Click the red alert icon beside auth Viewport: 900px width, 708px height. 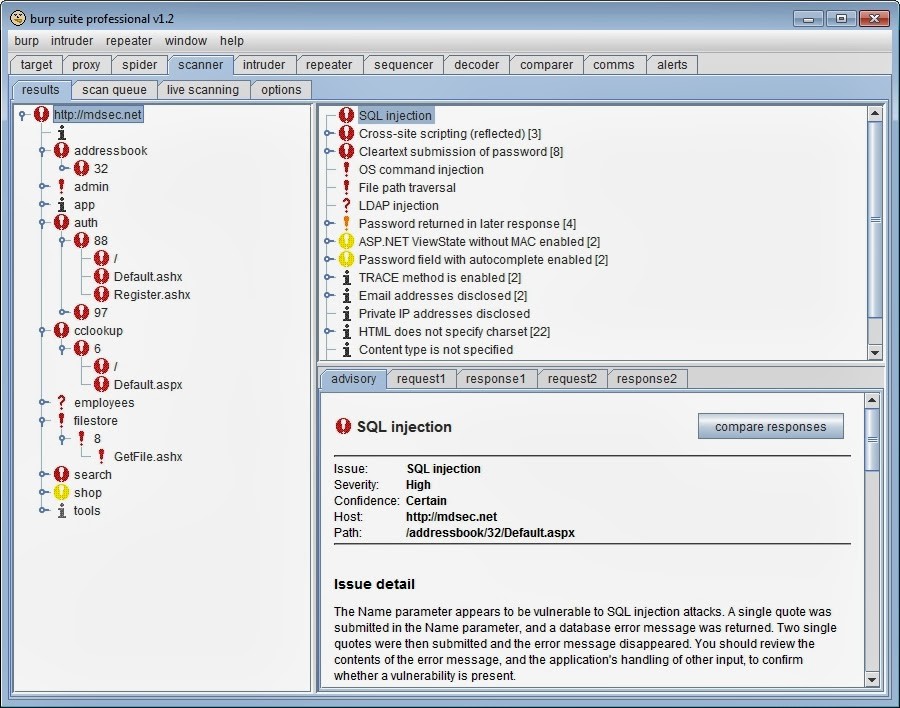pos(61,222)
